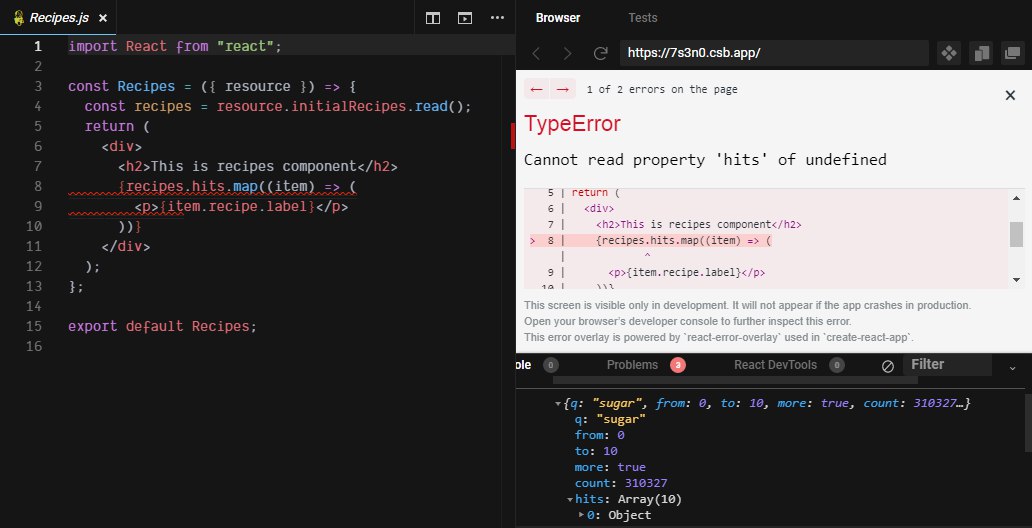Click the split editor layout icon
Image resolution: width=1032 pixels, height=528 pixels.
[x=432, y=18]
